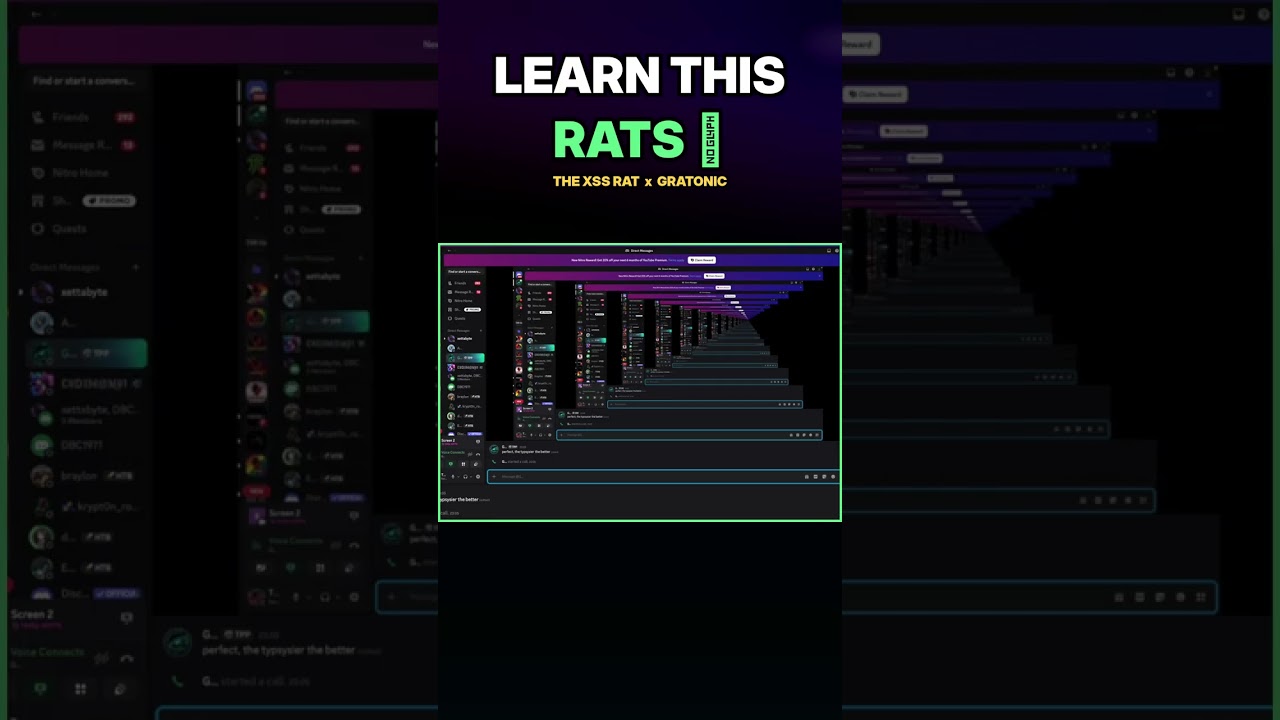Viewport: 1280px width, 720px height.
Task: Open DBC1977 conversation in sharp outermost Discord sidebar
Action: pyautogui.click(x=464, y=387)
